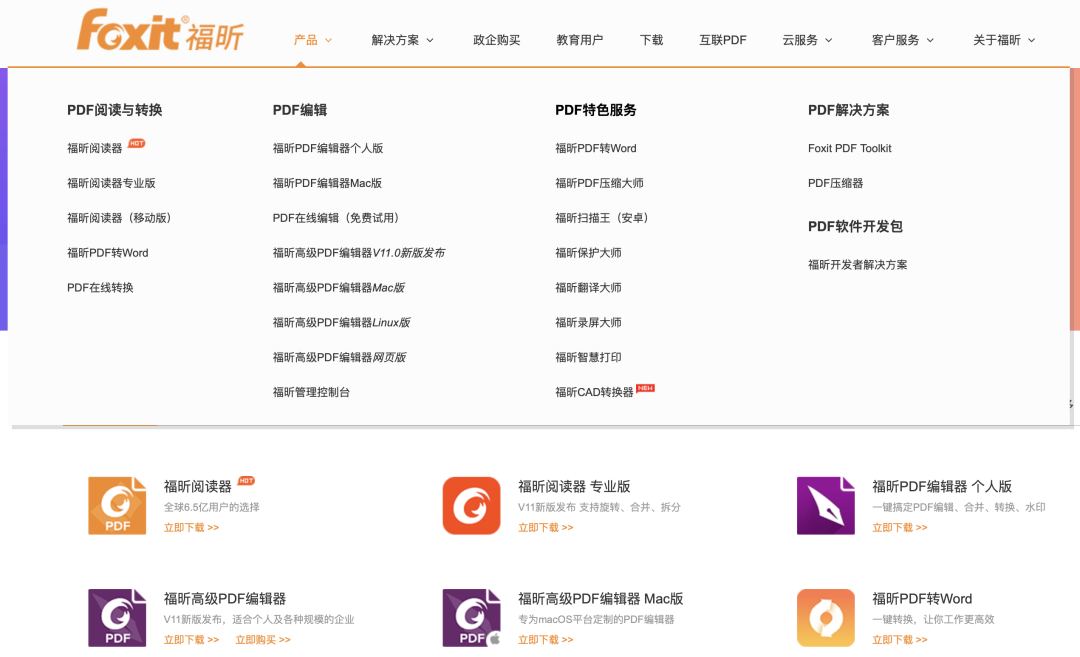Open the 福昕高级PDF编辑器 Mac版 icon
The image size is (1080, 657).
coord(471,618)
